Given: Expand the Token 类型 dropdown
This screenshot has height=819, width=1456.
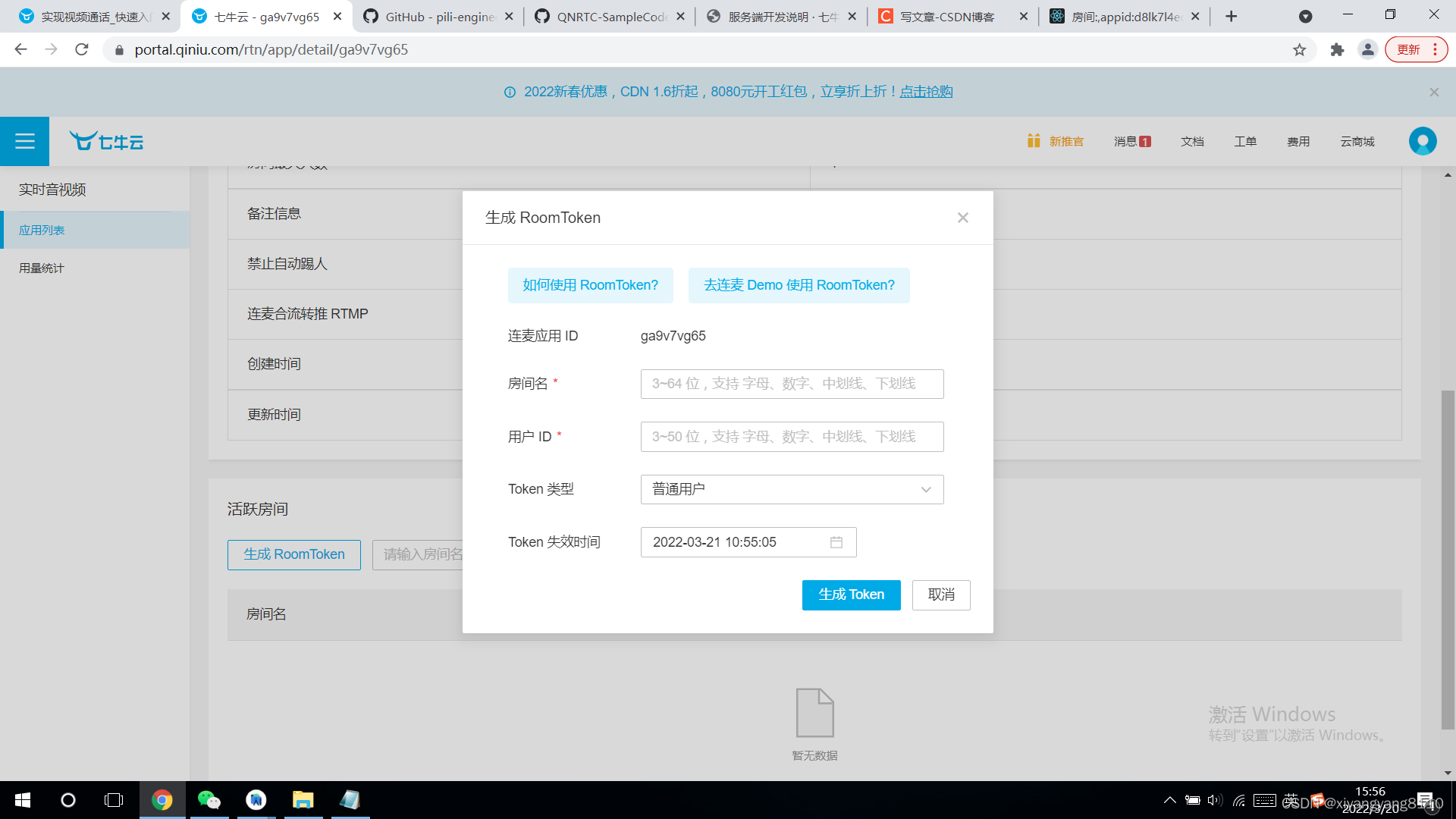Looking at the screenshot, I should tap(792, 489).
